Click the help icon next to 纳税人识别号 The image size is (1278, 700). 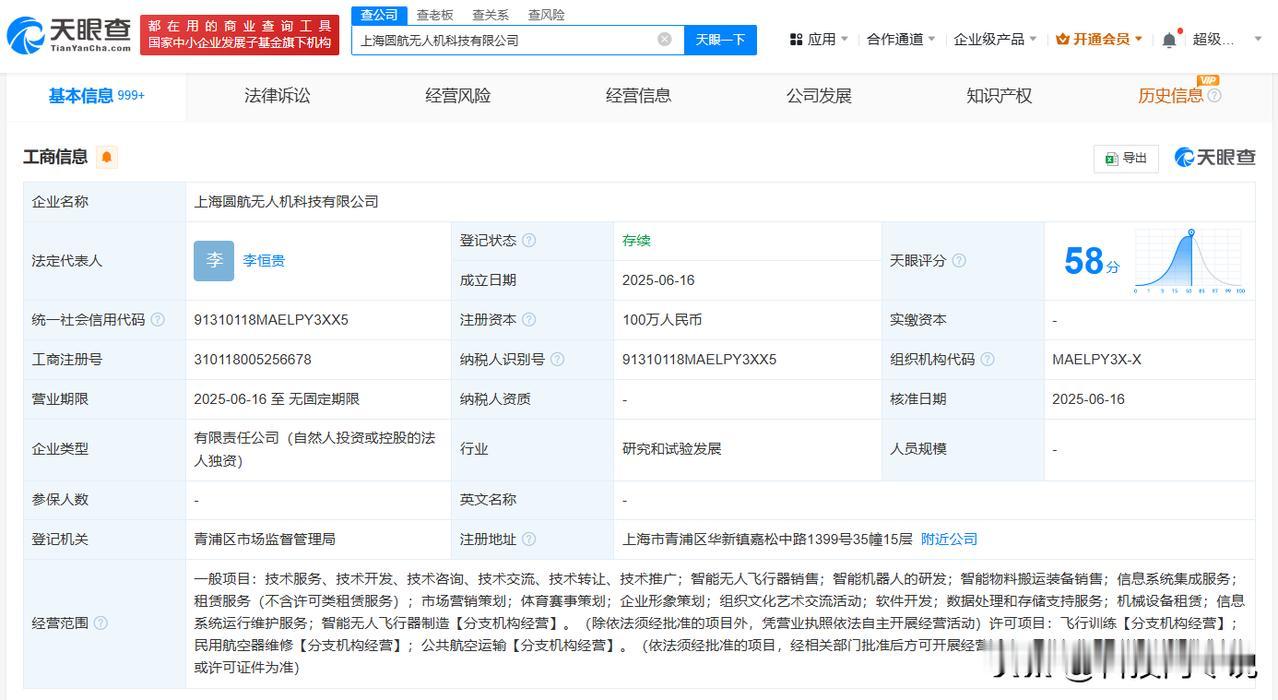(x=557, y=359)
